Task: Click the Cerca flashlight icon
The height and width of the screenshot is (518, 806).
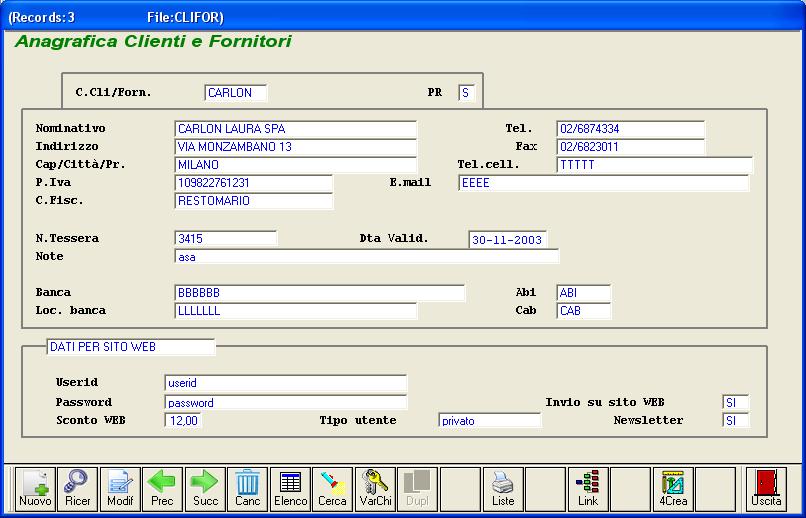Action: pos(333,489)
